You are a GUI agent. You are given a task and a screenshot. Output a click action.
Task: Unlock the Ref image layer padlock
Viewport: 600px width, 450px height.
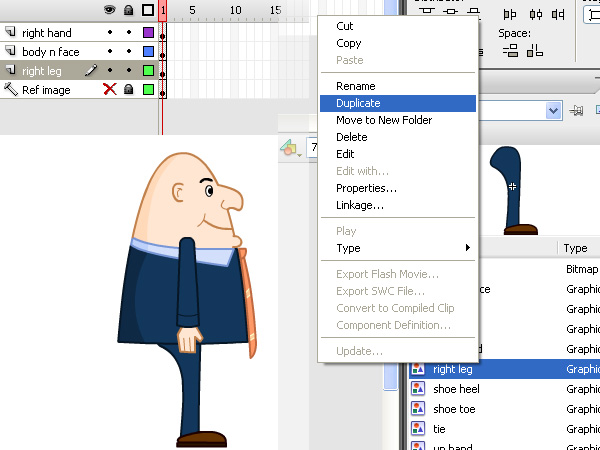129,90
